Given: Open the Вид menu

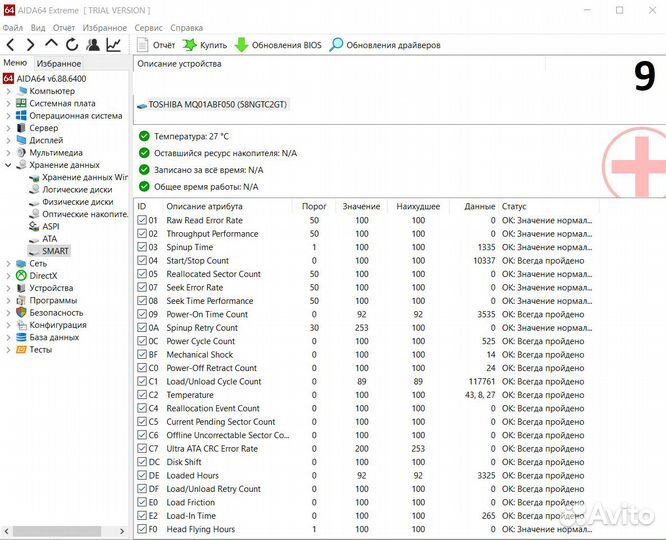Looking at the screenshot, I should pyautogui.click(x=38, y=28).
